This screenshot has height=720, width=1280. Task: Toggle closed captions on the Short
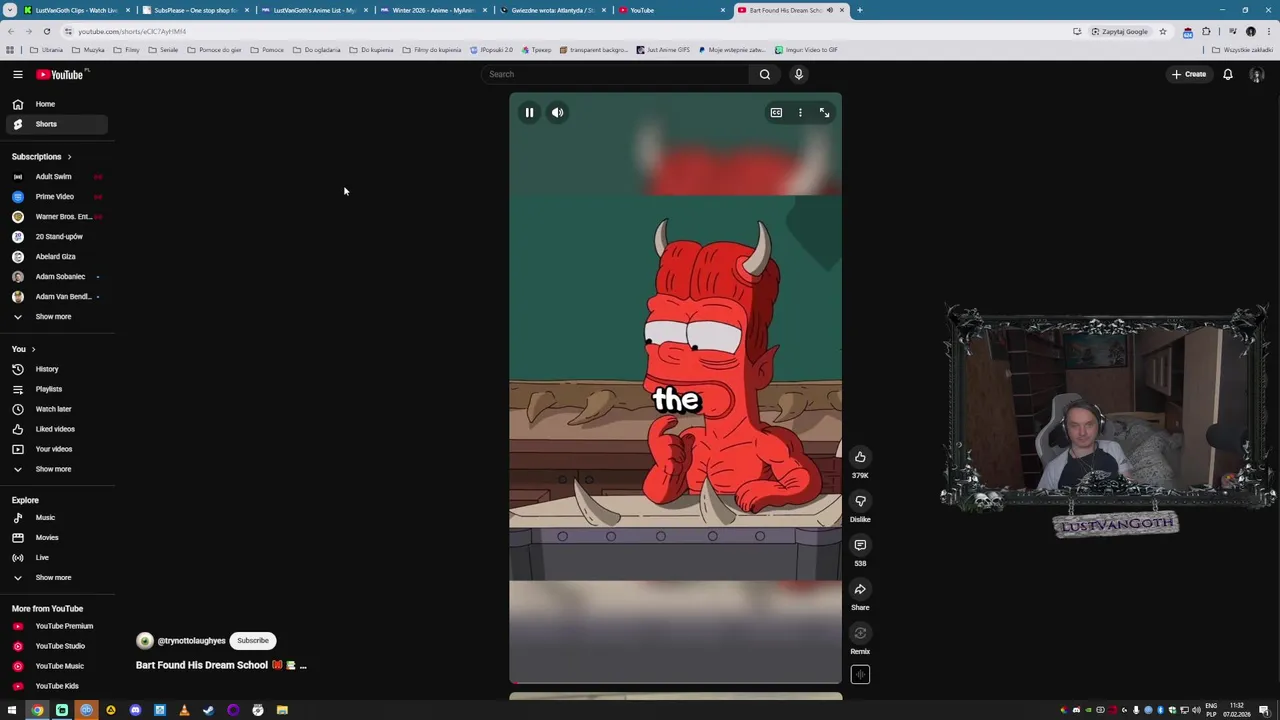776,113
